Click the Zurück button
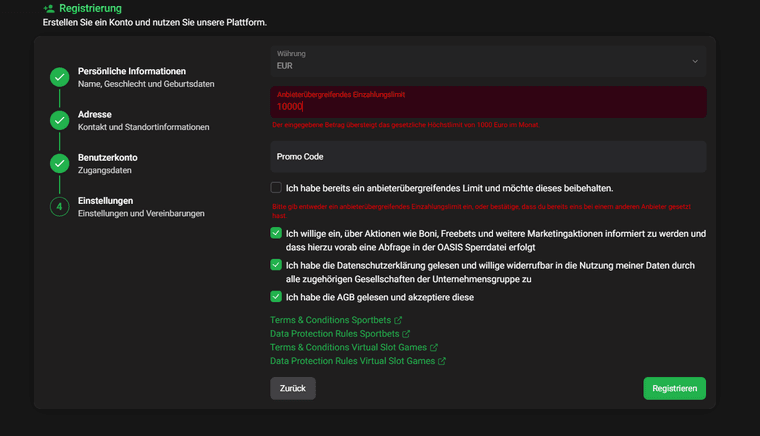Image resolution: width=760 pixels, height=436 pixels. tap(292, 388)
